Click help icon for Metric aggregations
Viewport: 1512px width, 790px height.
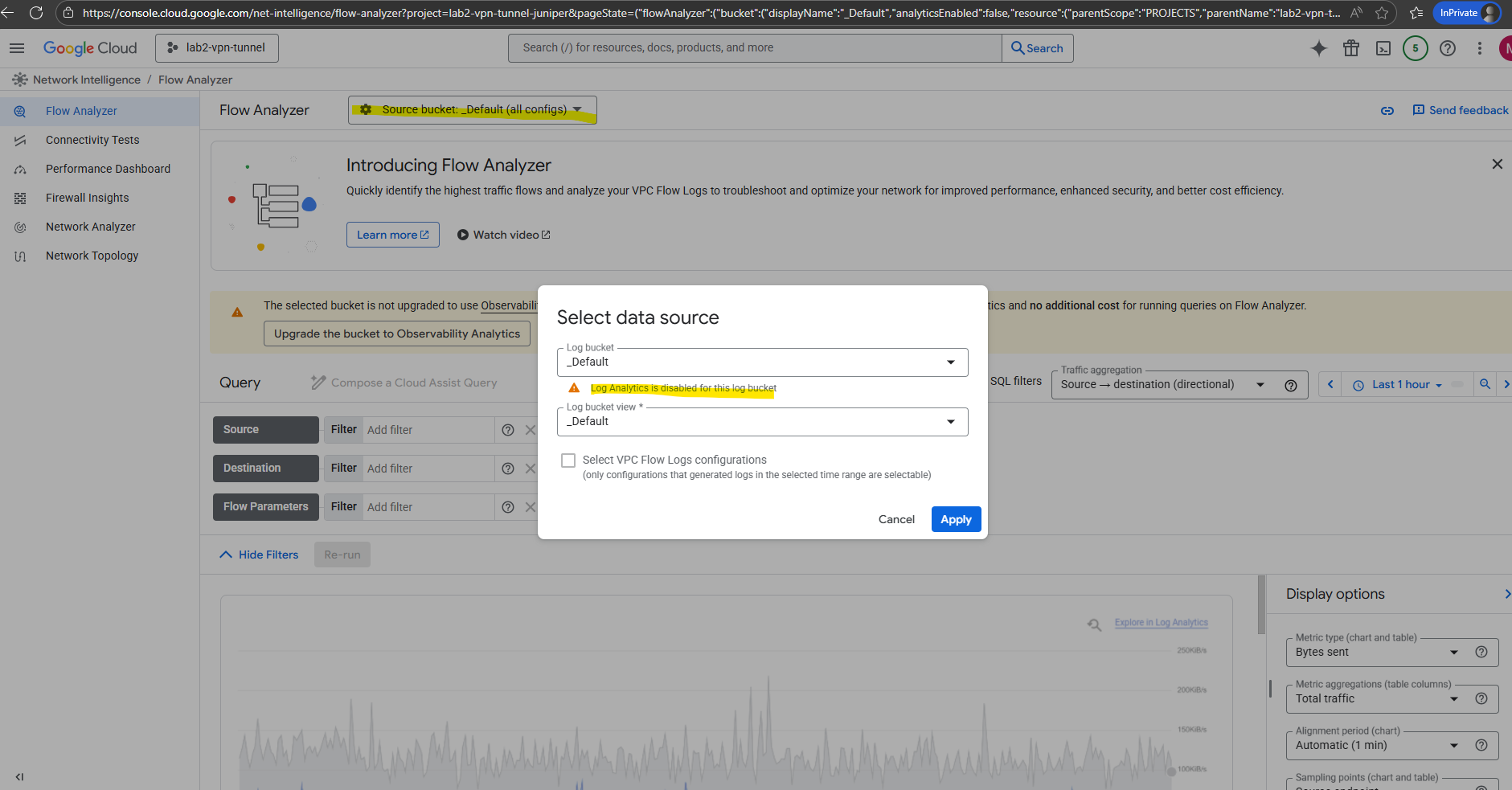coord(1481,698)
